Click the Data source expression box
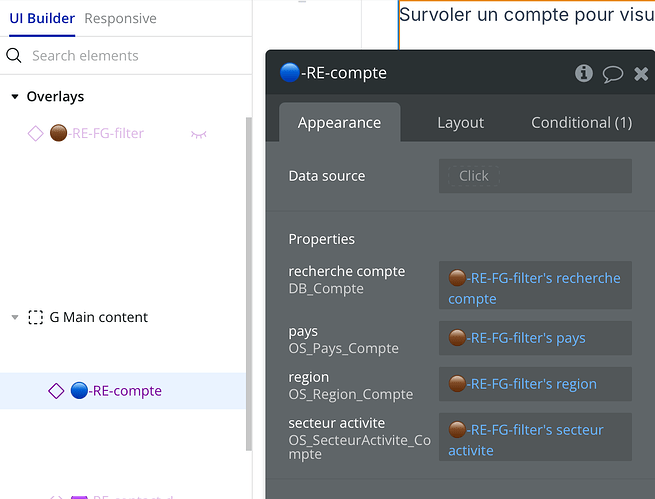Image resolution: width=655 pixels, height=499 pixels. pyautogui.click(x=535, y=176)
